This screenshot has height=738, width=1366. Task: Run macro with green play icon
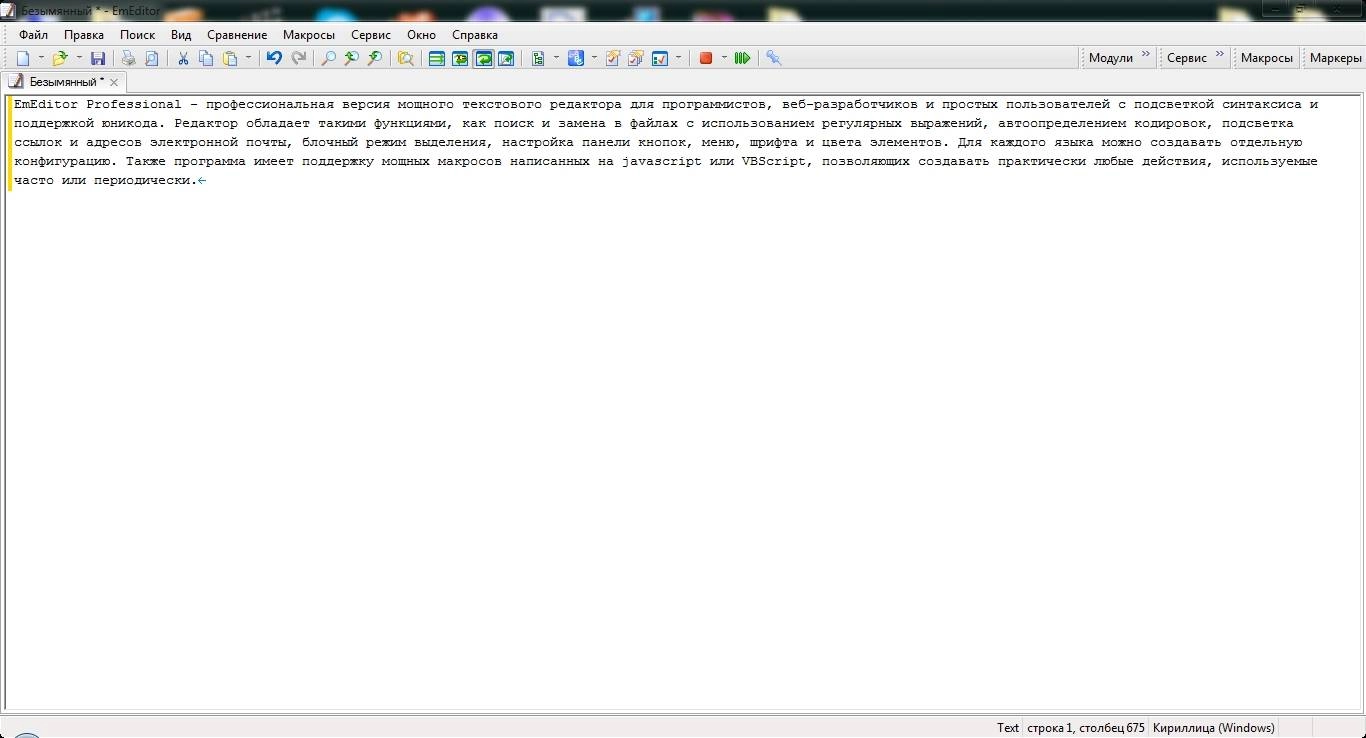(742, 58)
